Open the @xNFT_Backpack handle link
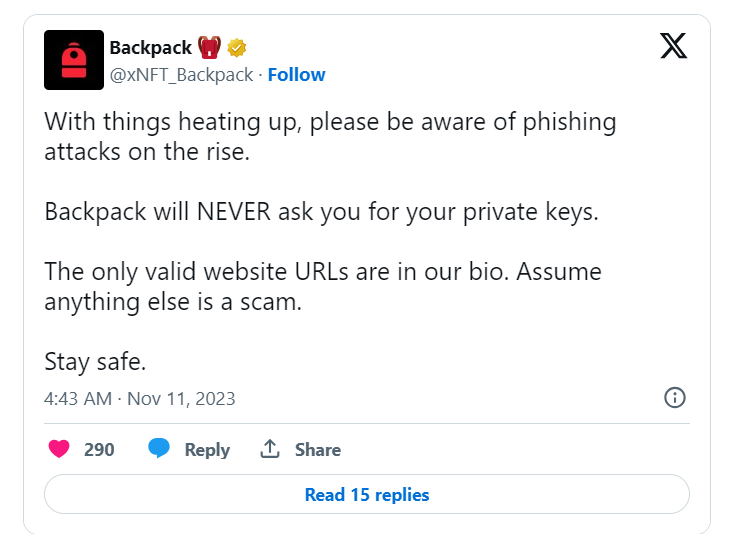This screenshot has width=732, height=543. 182,75
